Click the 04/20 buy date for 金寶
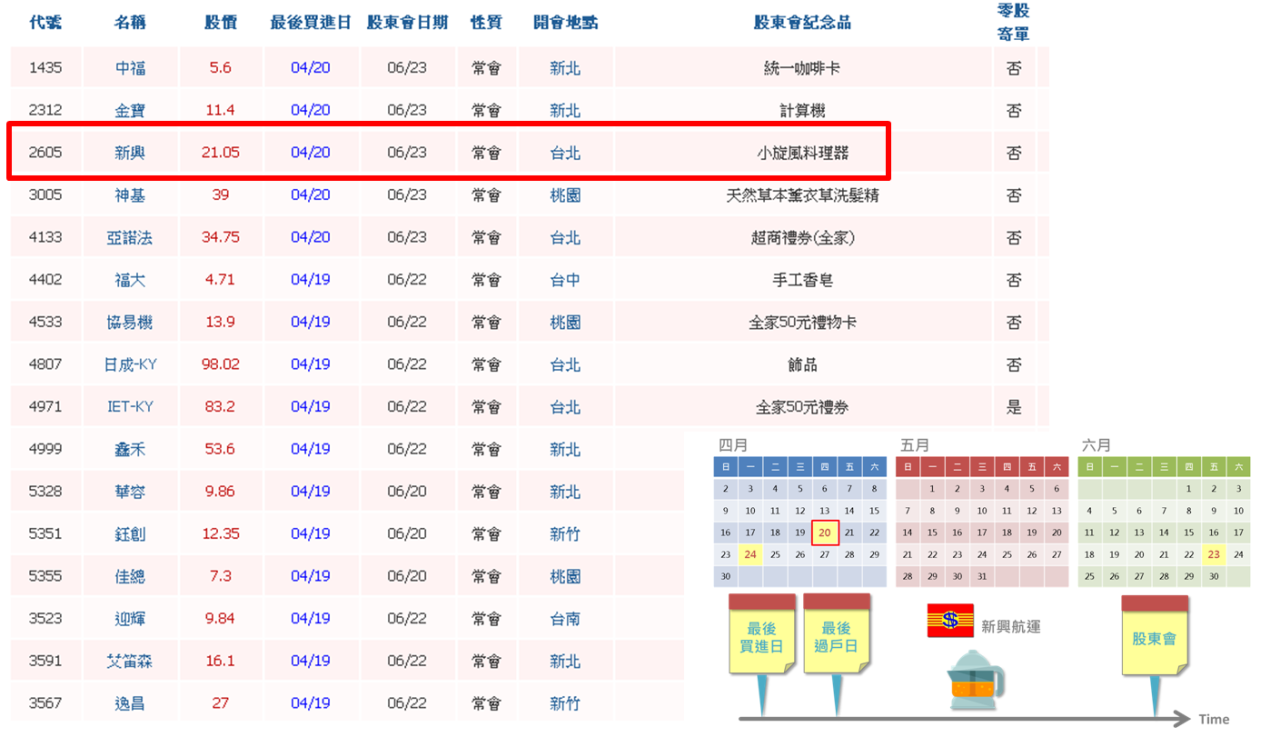 pos(310,110)
